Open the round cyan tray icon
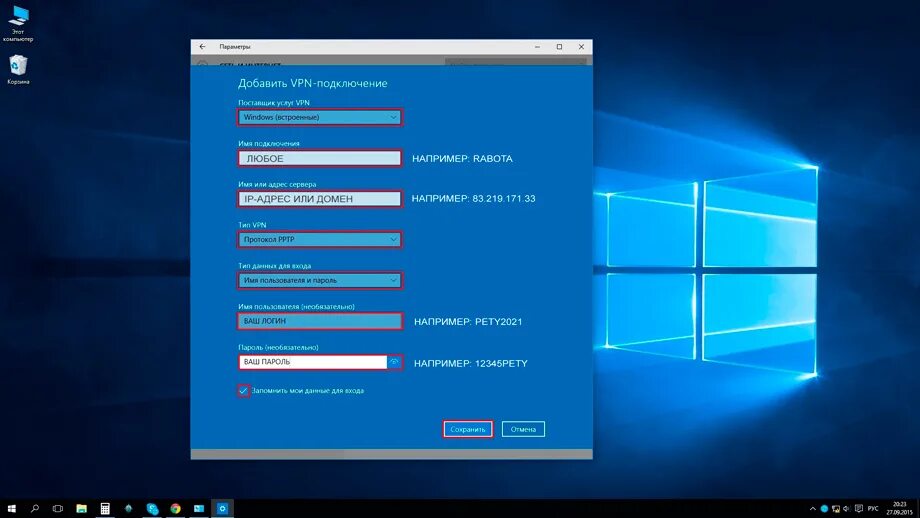The width and height of the screenshot is (920, 518). [824, 509]
